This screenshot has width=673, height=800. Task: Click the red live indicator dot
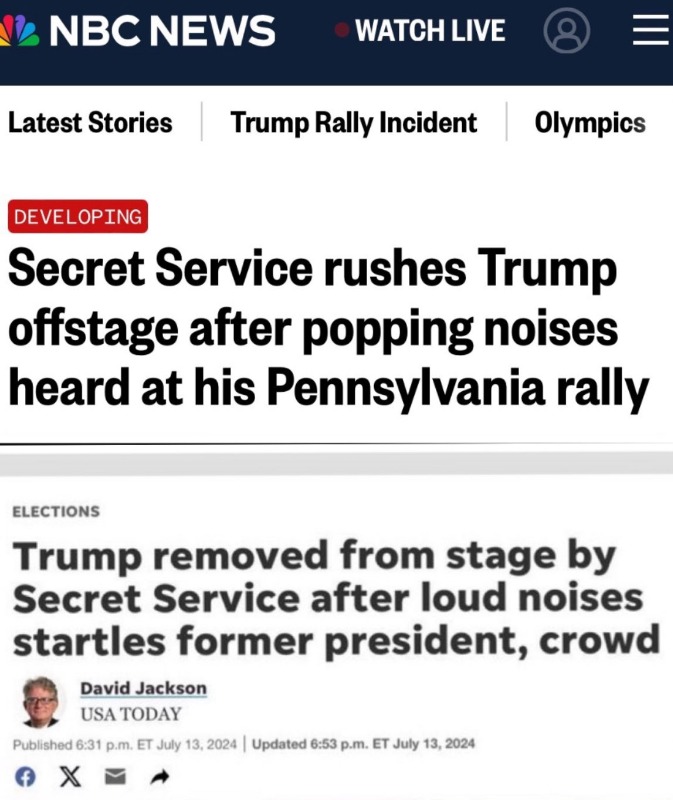(x=342, y=31)
